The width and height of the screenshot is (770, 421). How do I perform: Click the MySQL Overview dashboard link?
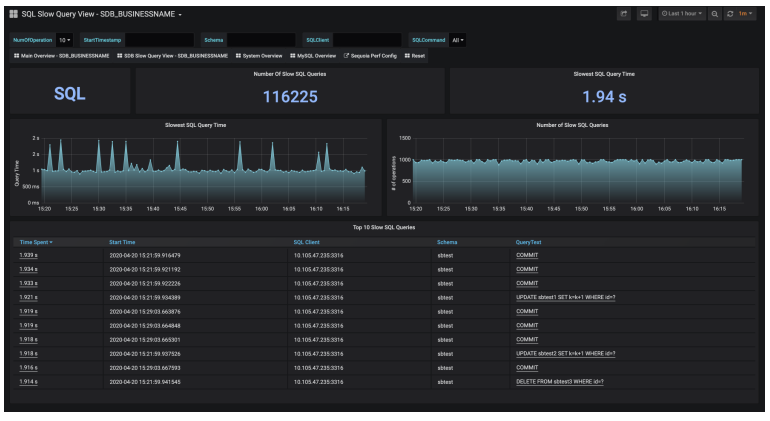pyautogui.click(x=313, y=56)
